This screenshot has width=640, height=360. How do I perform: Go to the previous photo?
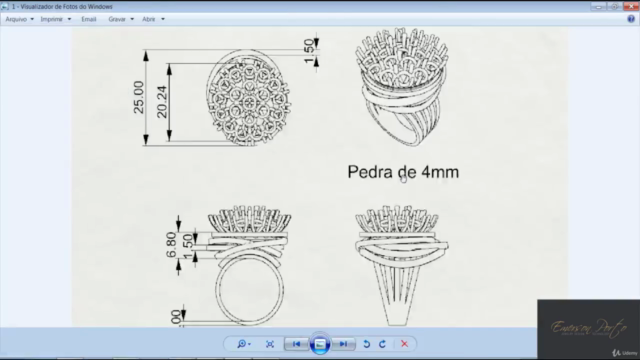pos(297,344)
